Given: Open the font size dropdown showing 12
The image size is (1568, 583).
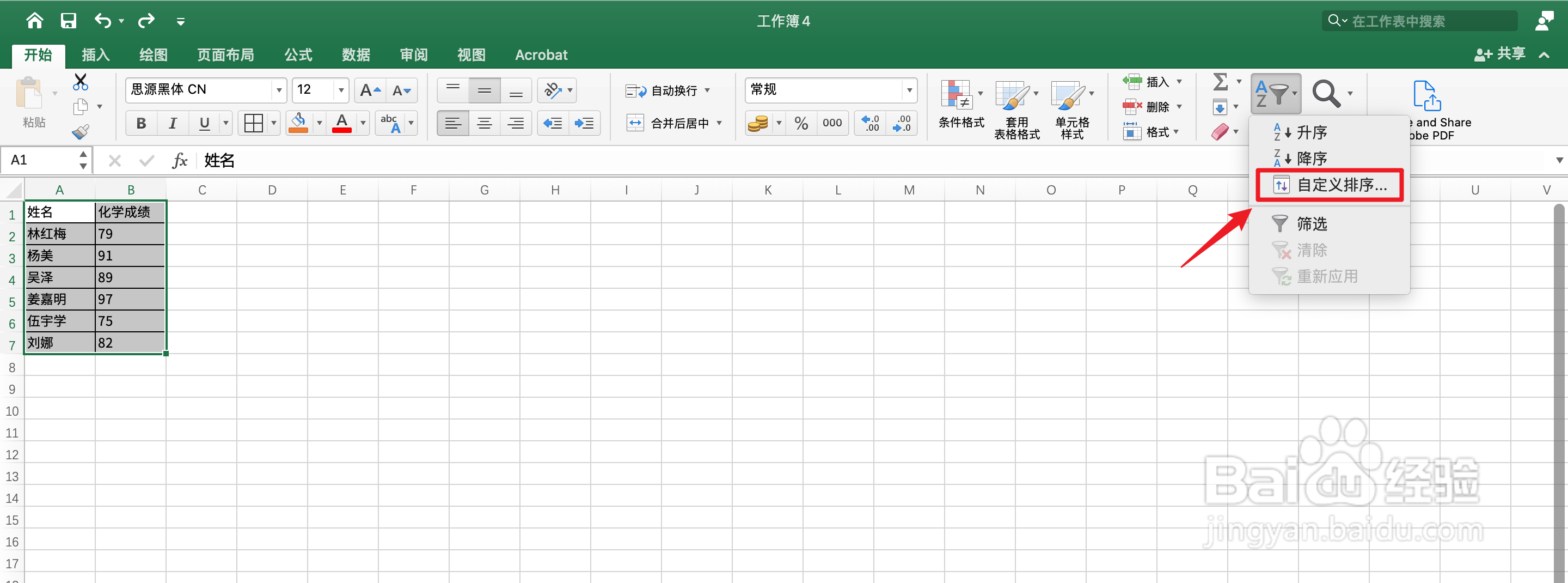Looking at the screenshot, I should (x=341, y=90).
